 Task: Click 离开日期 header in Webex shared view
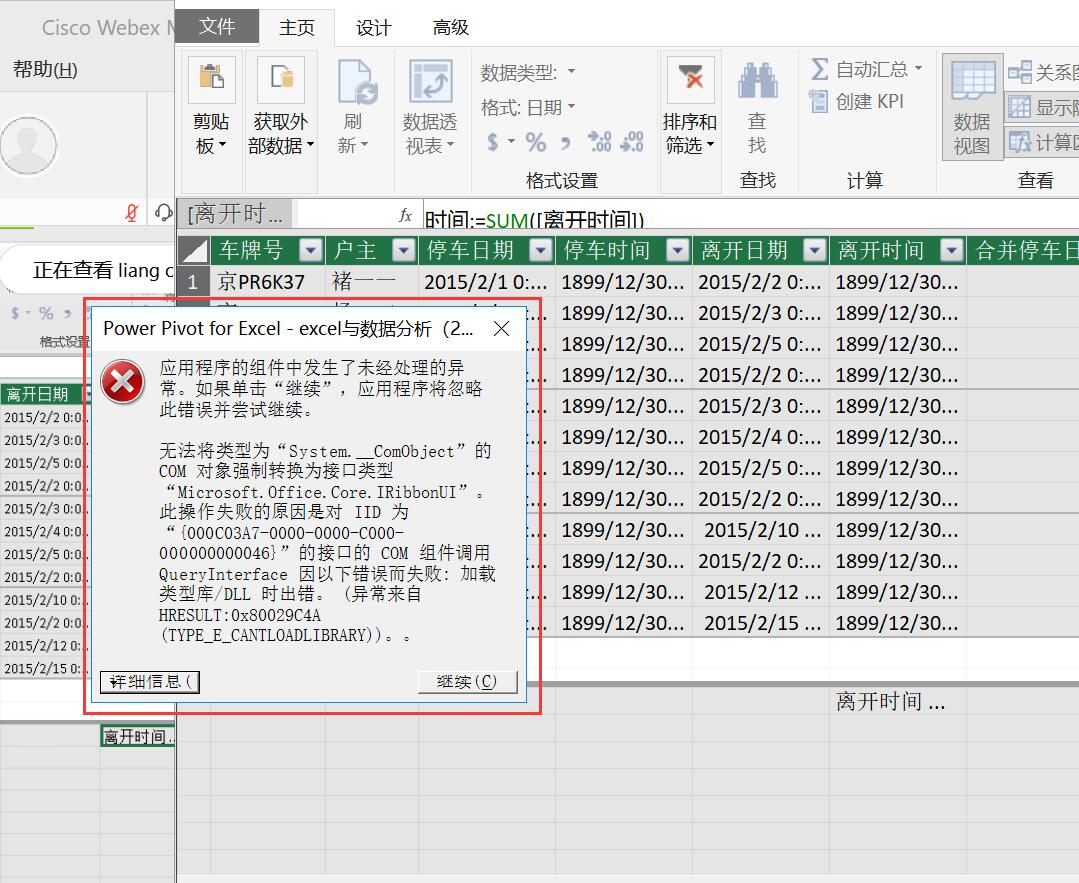pyautogui.click(x=38, y=394)
